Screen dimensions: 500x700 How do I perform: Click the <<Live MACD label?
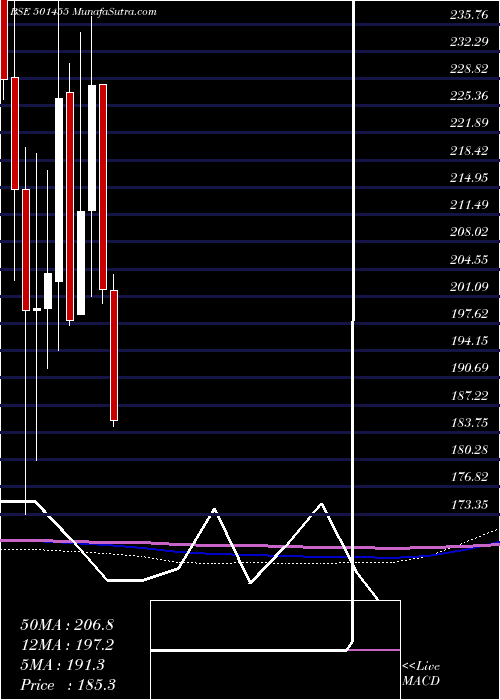[421, 674]
